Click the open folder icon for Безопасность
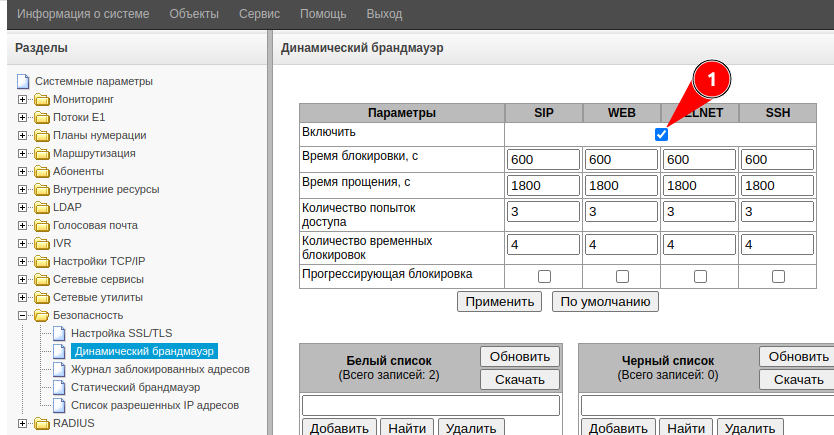The image size is (834, 435). coord(42,316)
